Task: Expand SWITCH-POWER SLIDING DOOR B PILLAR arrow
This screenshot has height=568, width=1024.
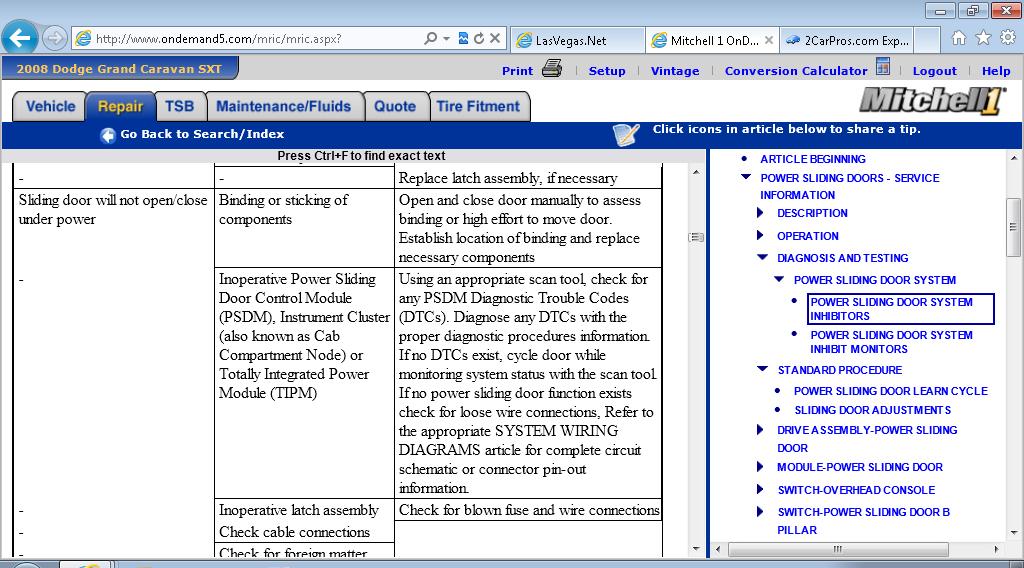Action: coord(760,511)
